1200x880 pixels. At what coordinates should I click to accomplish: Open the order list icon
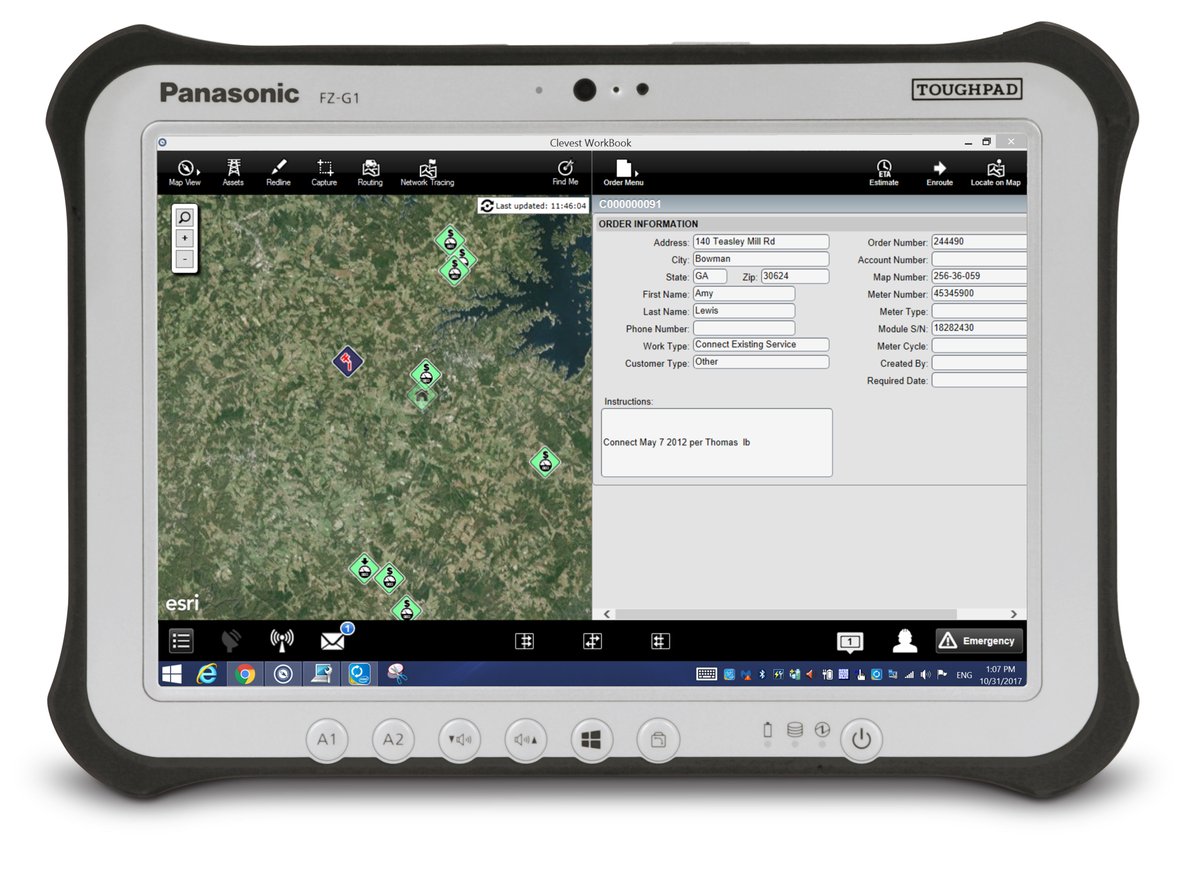(x=181, y=641)
